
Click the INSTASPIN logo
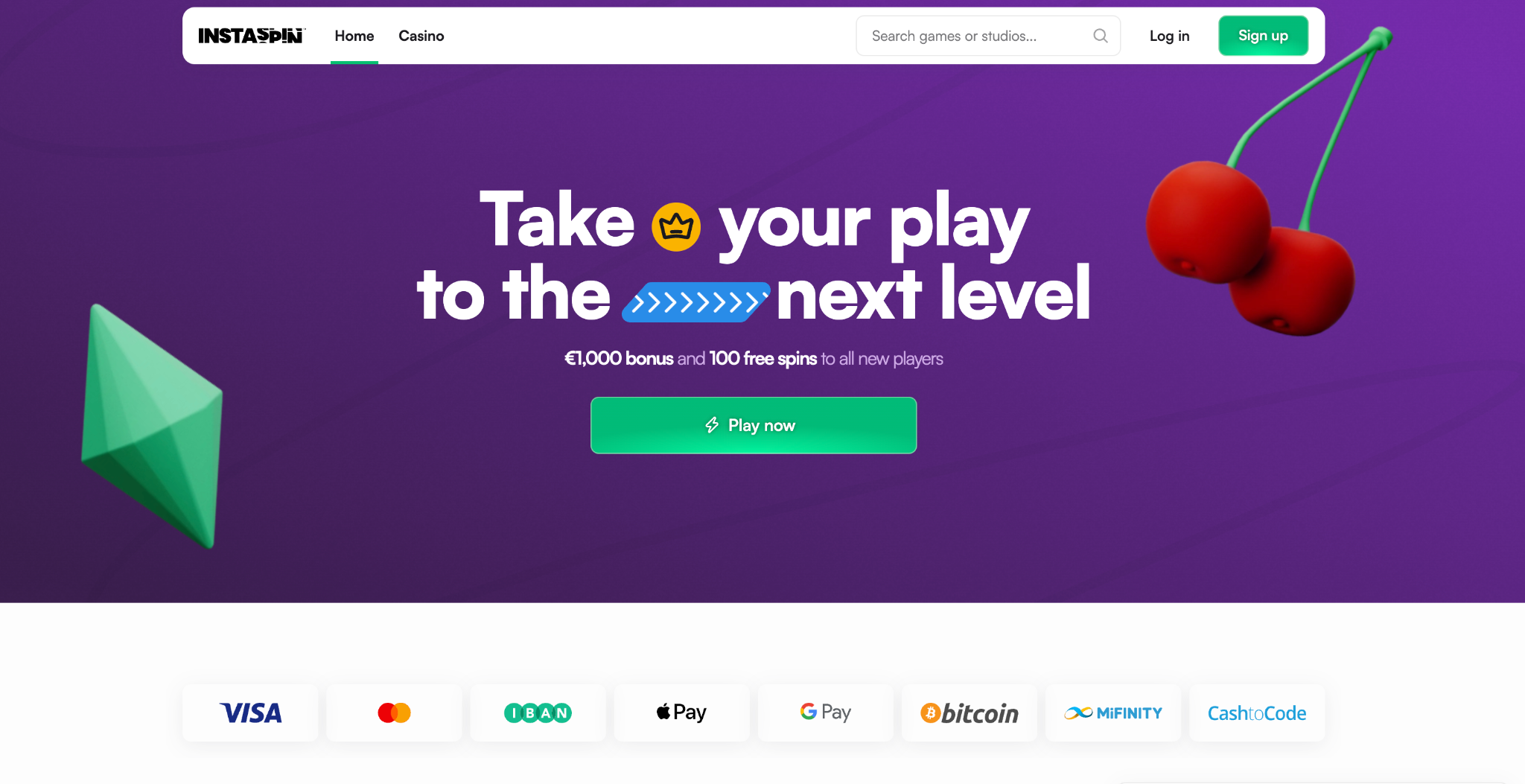click(x=251, y=36)
